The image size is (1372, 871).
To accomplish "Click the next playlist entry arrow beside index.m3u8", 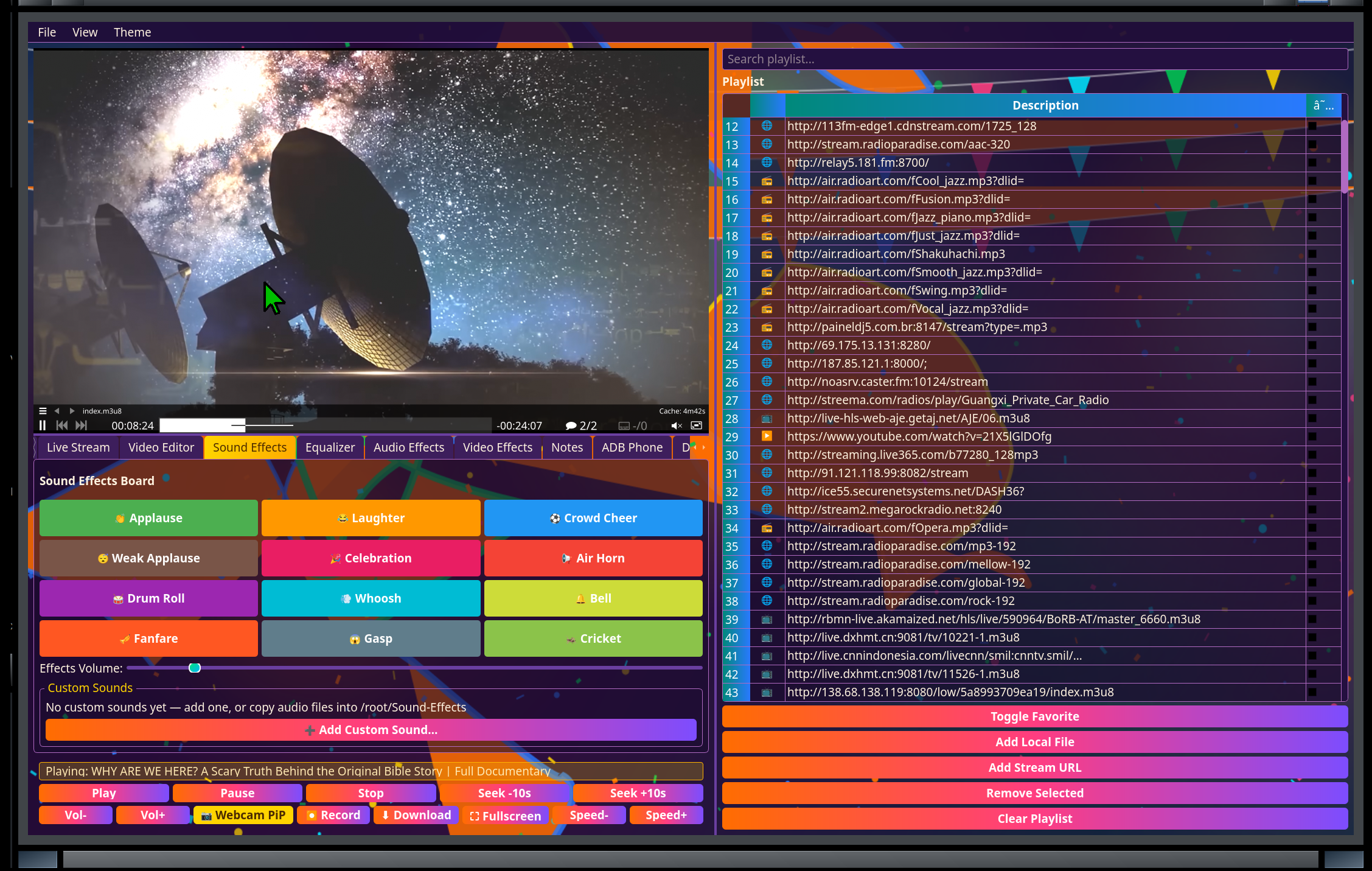I will [72, 411].
